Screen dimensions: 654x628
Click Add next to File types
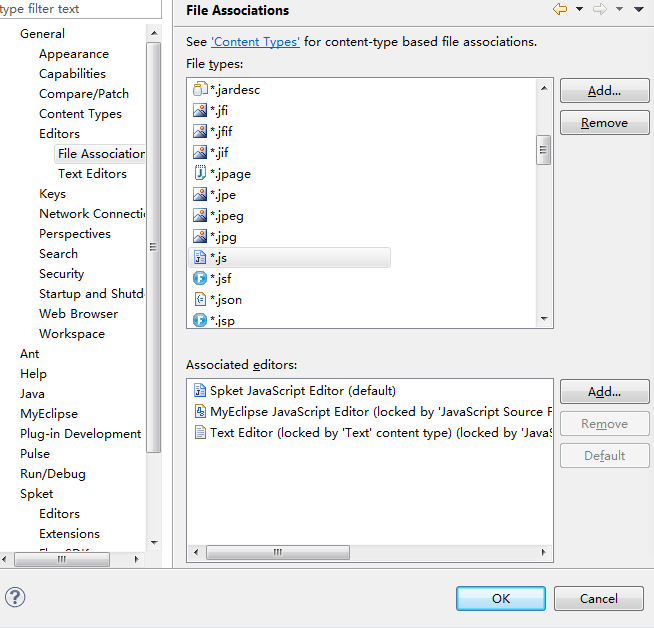coord(604,90)
